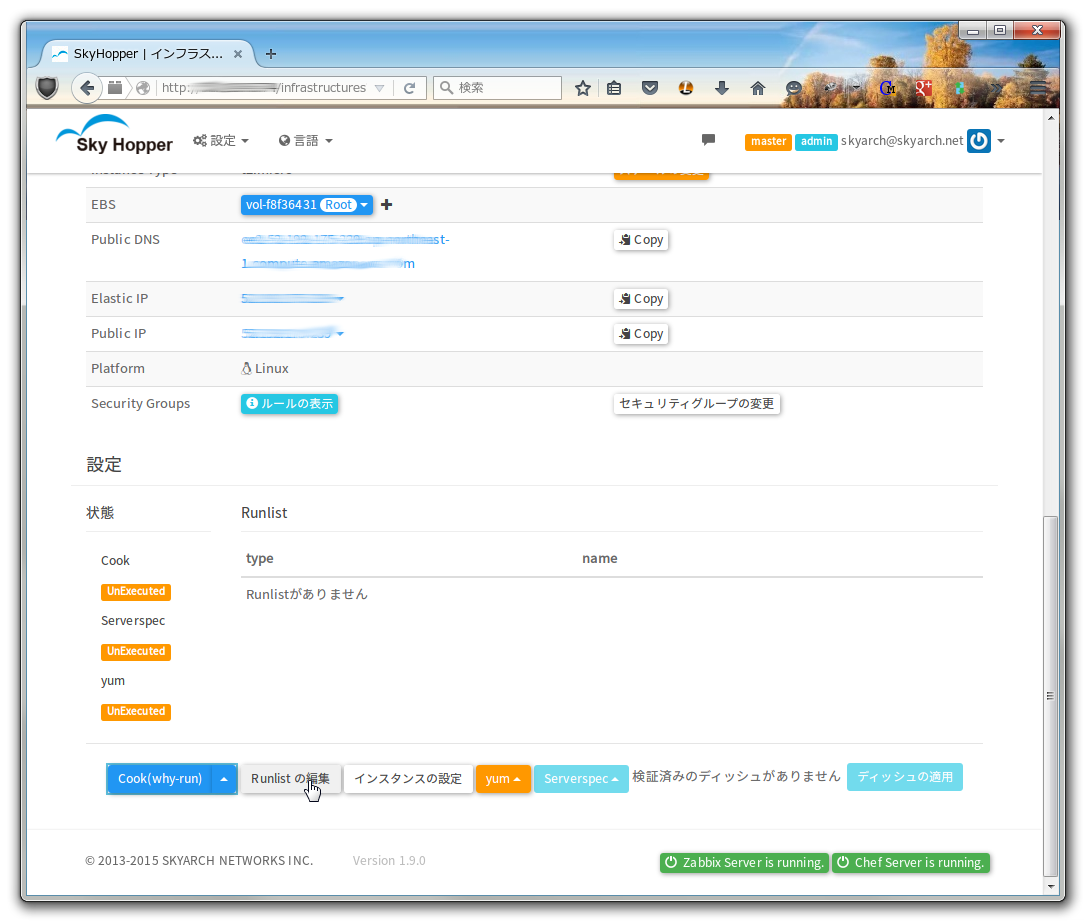Viewport: 1086px width, 922px height.
Task: Click the globe site identity icon
Action: click(143, 88)
